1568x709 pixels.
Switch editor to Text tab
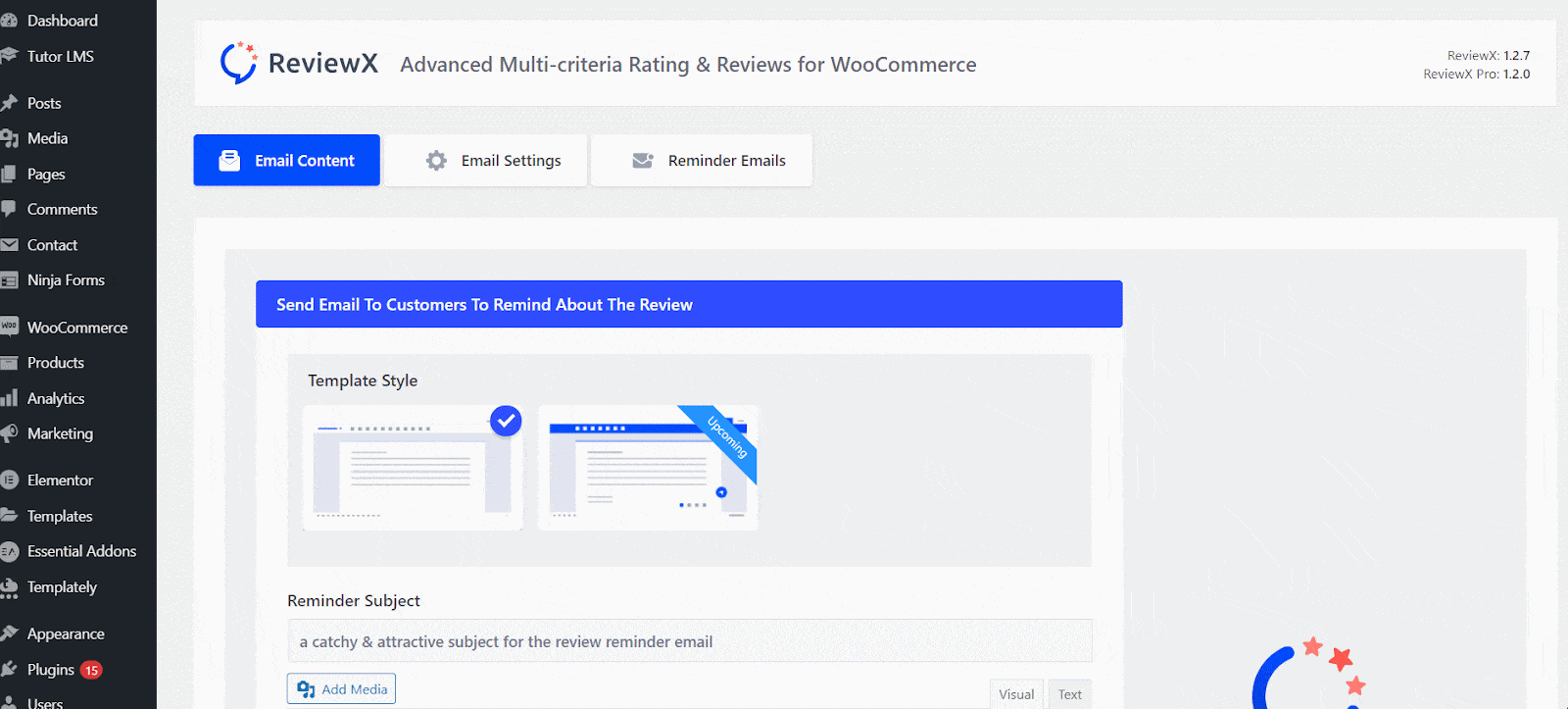pyautogui.click(x=1070, y=694)
